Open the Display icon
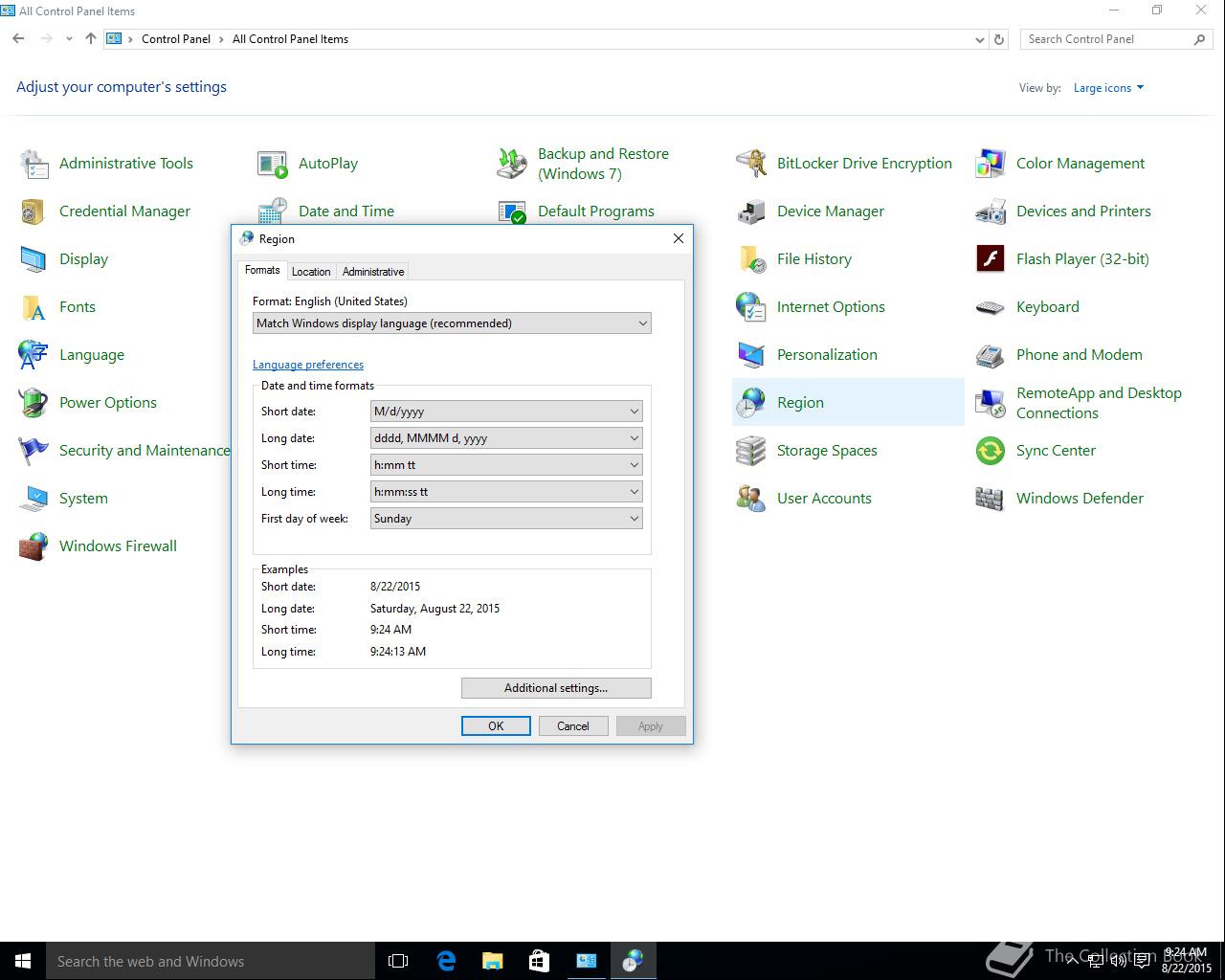 [x=33, y=259]
